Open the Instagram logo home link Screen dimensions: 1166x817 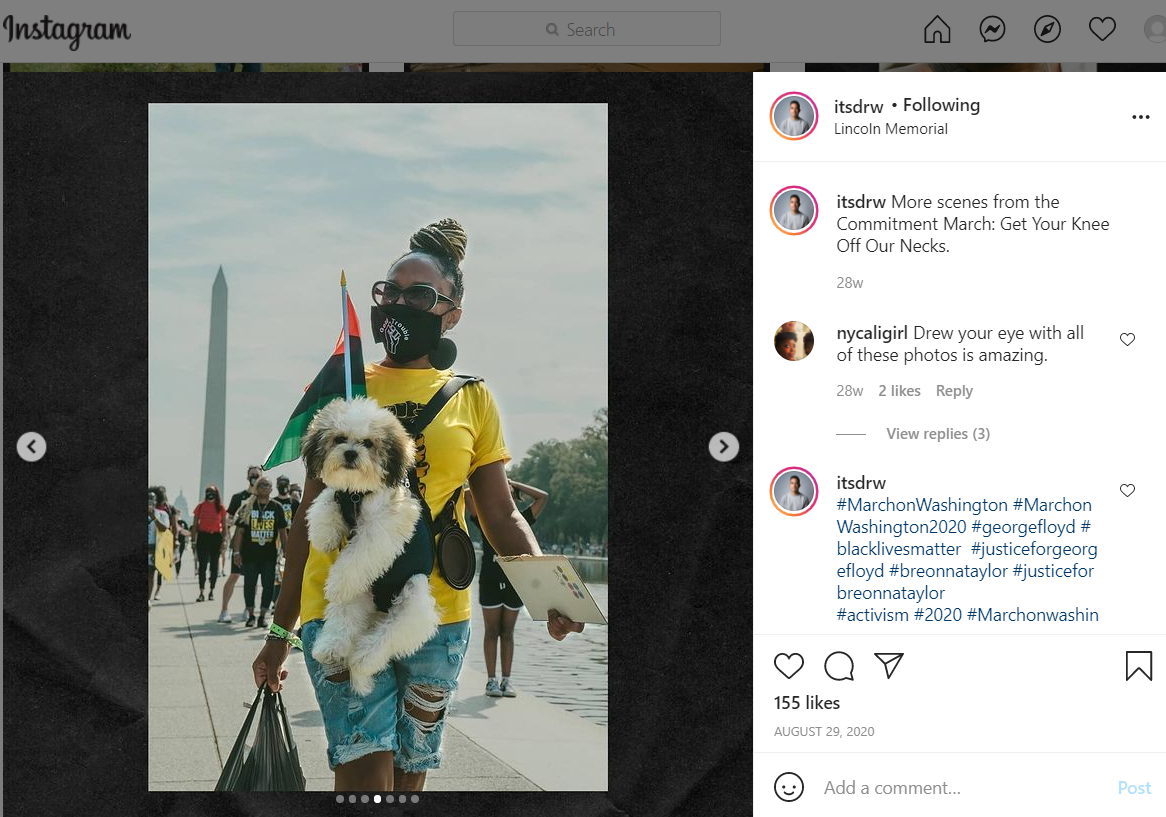click(67, 31)
